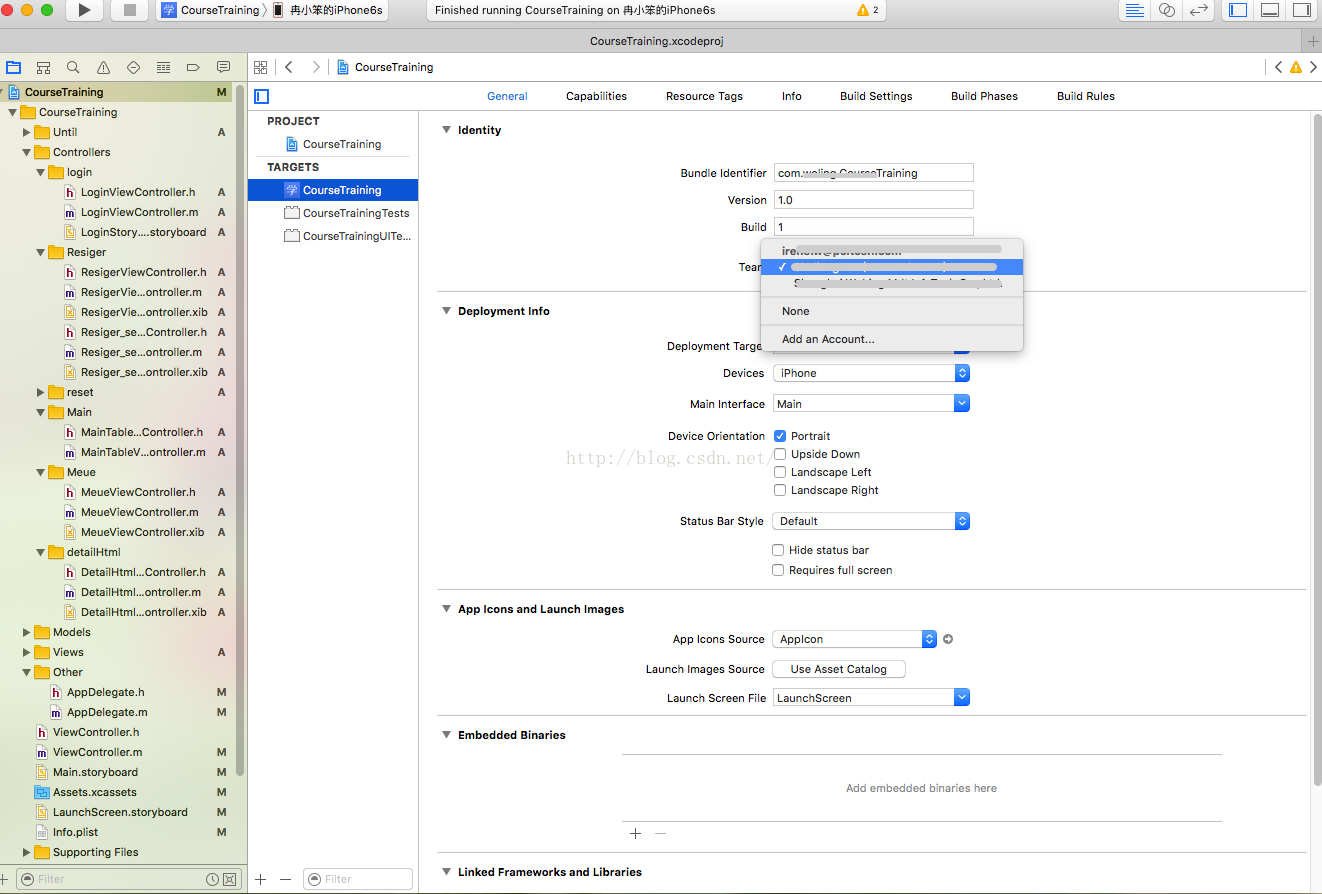Collapse the Embedded Binaries section
Image resolution: width=1322 pixels, height=894 pixels.
447,735
